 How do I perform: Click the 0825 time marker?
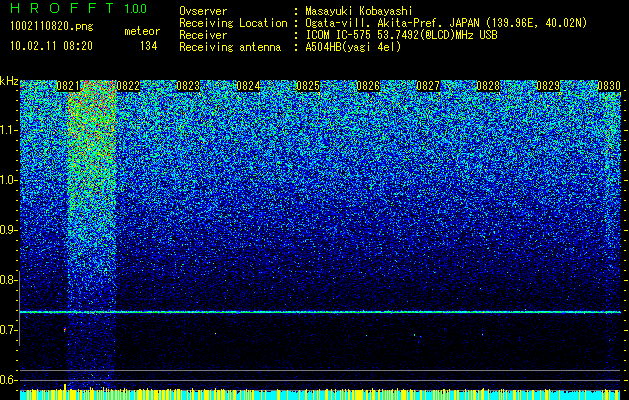(x=308, y=86)
